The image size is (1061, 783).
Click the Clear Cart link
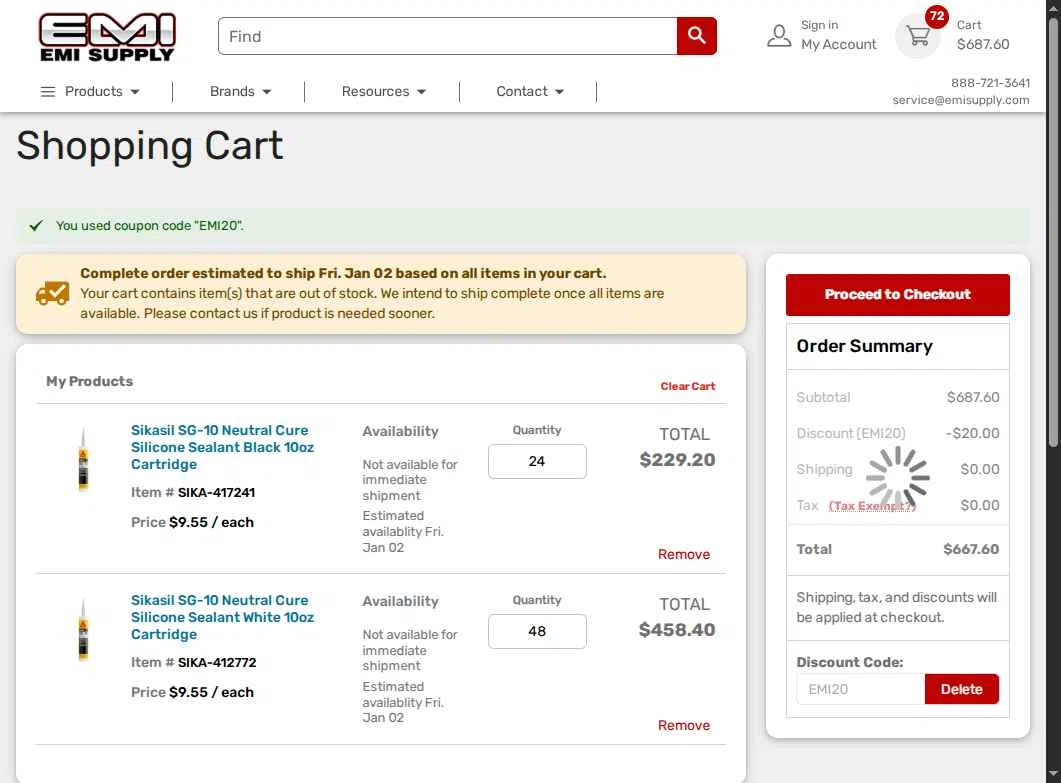coord(687,386)
